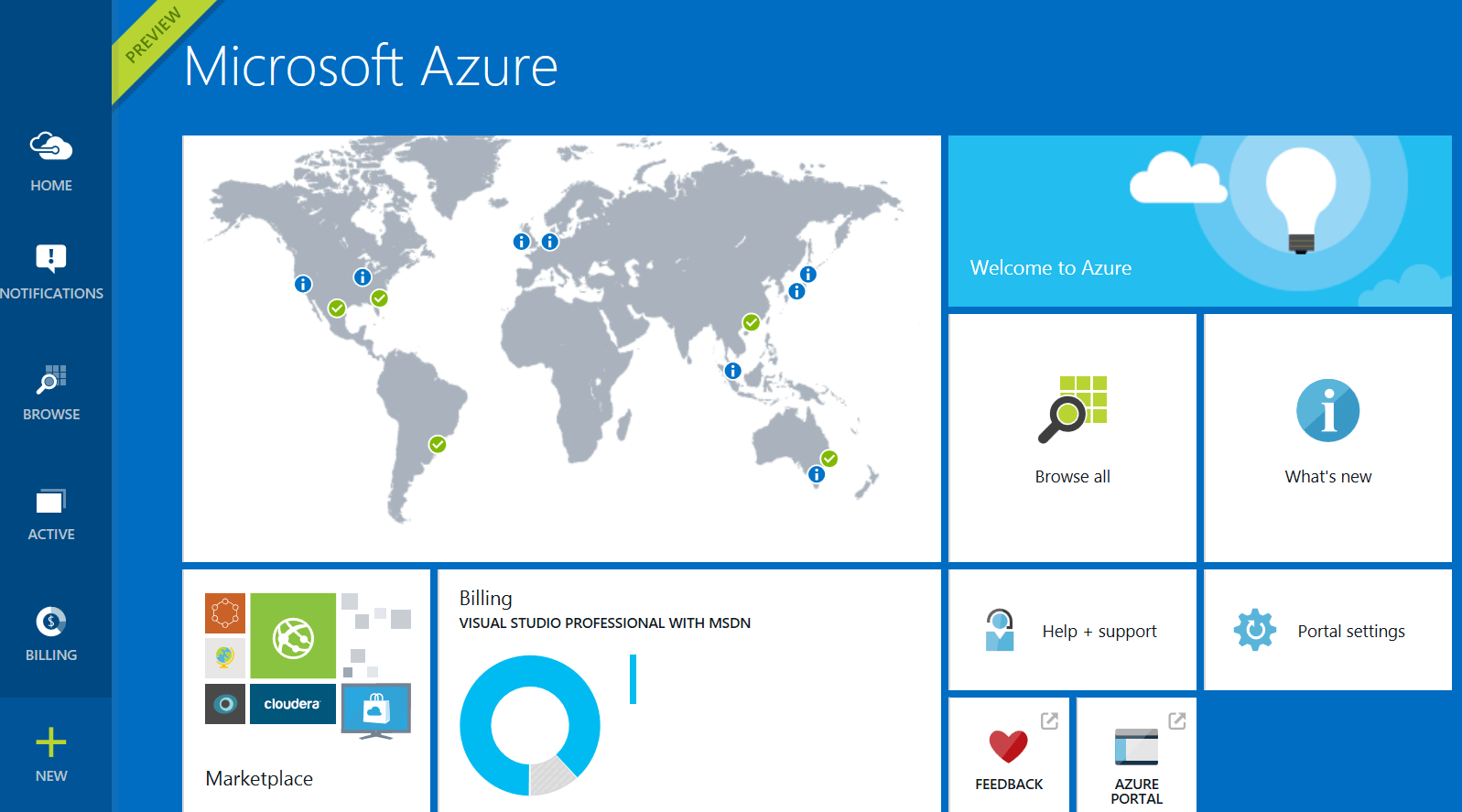Click the Azure Portal window icon
The width and height of the screenshot is (1462, 812).
1137,746
